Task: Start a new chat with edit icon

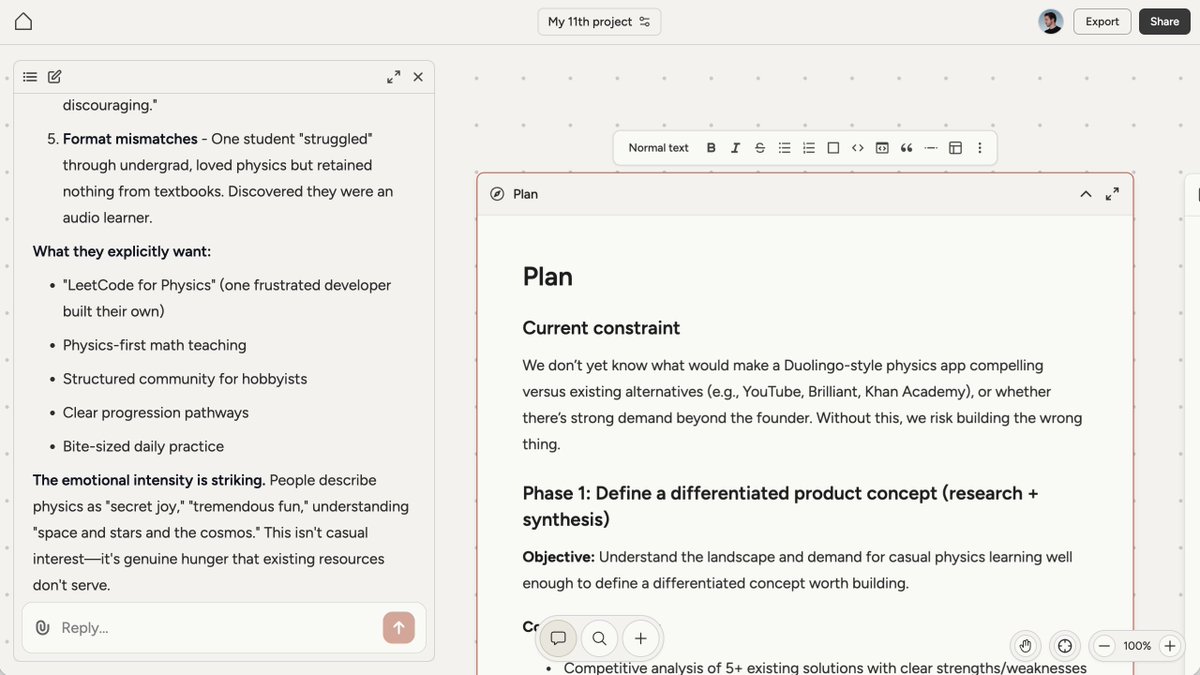Action: click(x=55, y=77)
